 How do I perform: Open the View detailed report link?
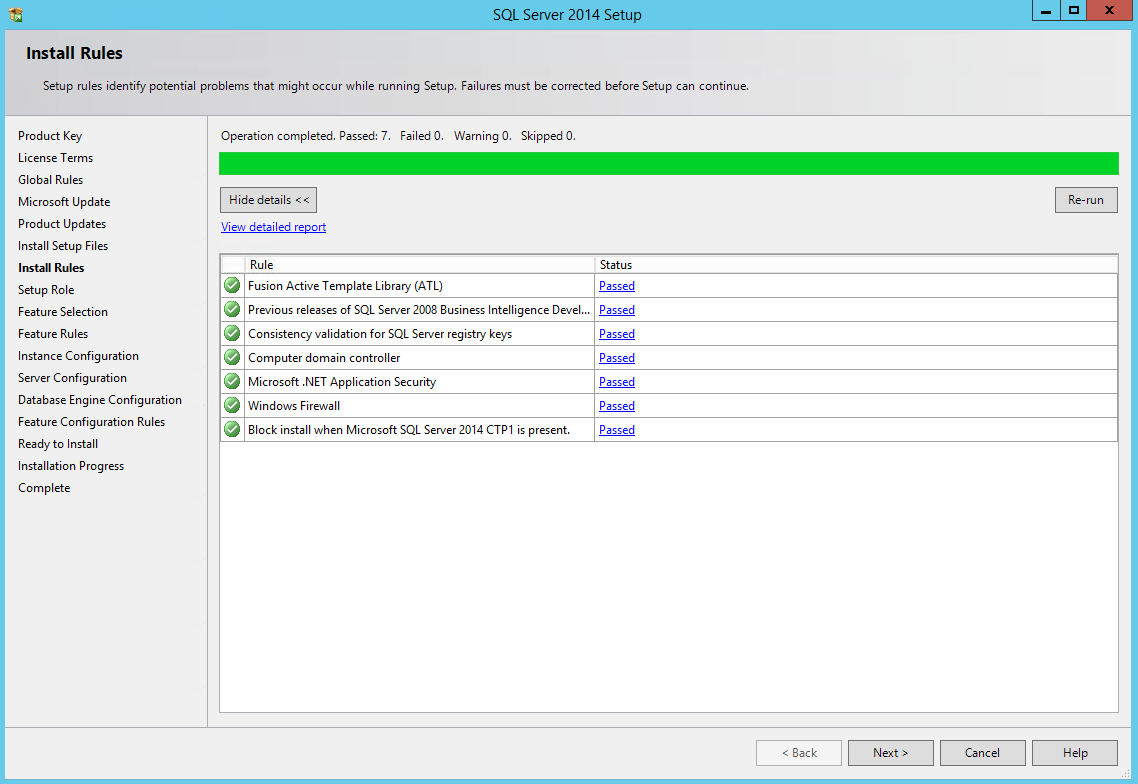click(273, 226)
